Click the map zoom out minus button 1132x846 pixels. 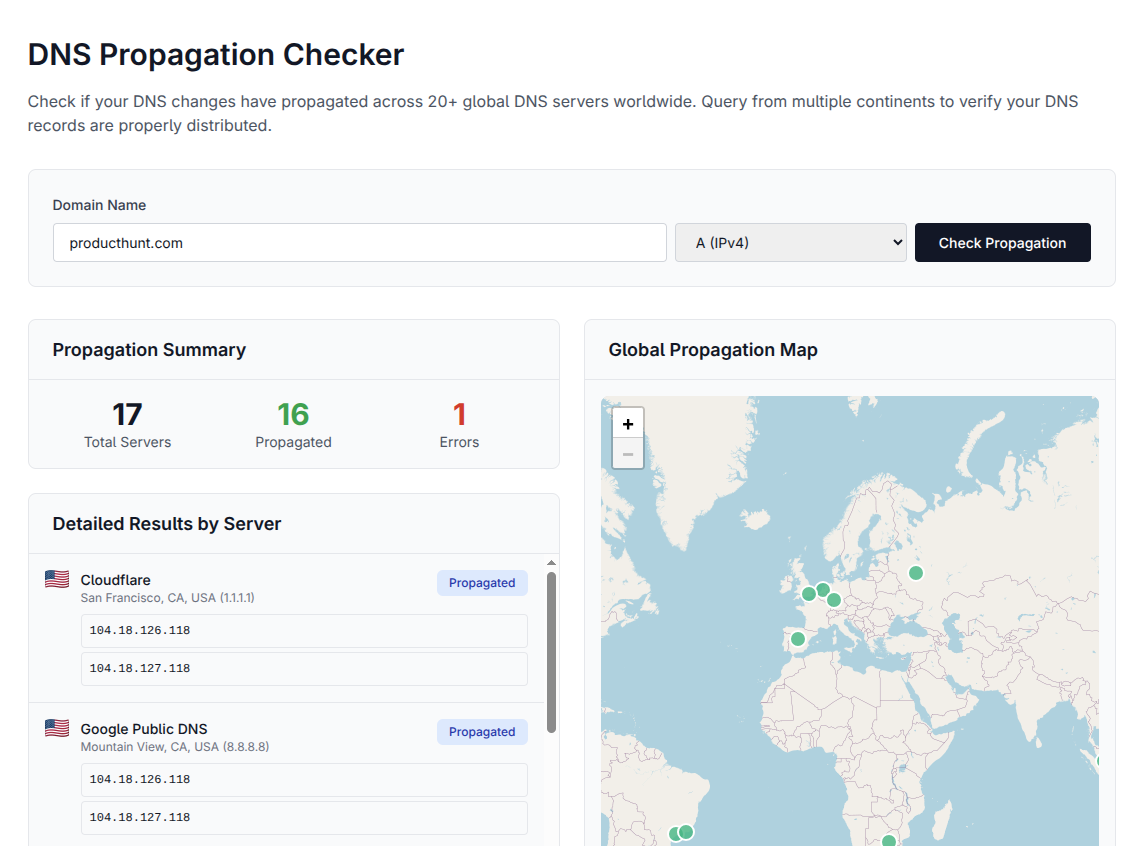628,454
